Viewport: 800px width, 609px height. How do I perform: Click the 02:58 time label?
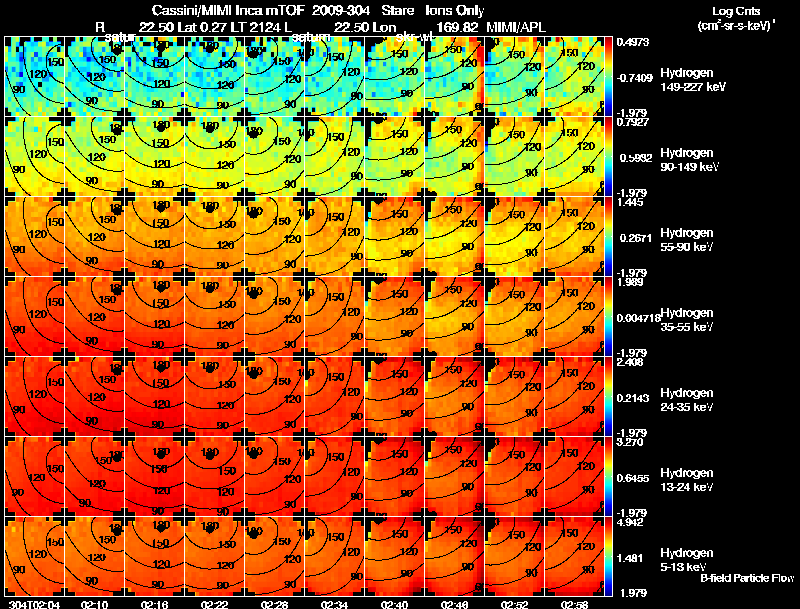pos(574,604)
